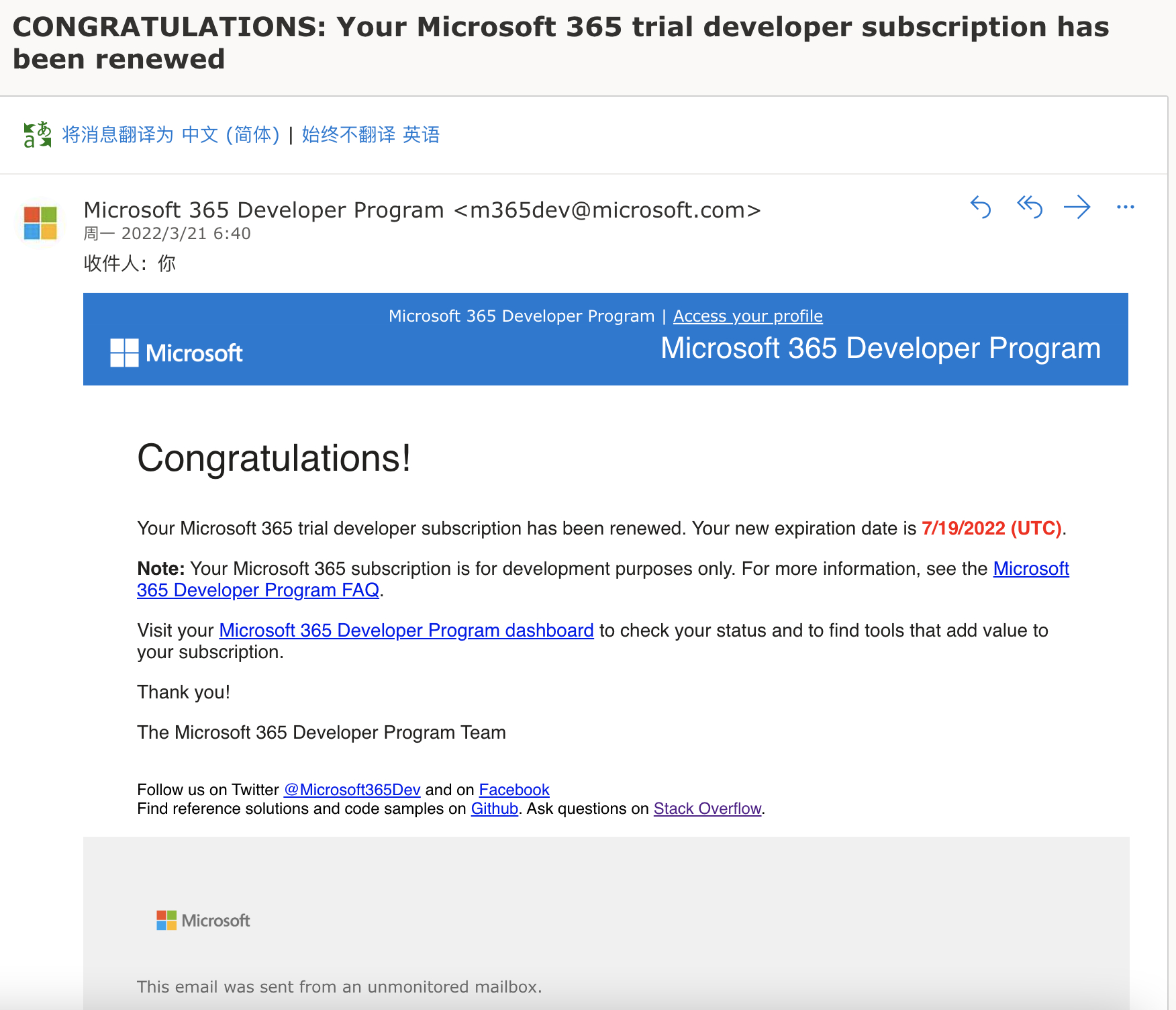Click the Congratulations! heading
Viewport: 1176px width, 1010px height.
[x=274, y=459]
